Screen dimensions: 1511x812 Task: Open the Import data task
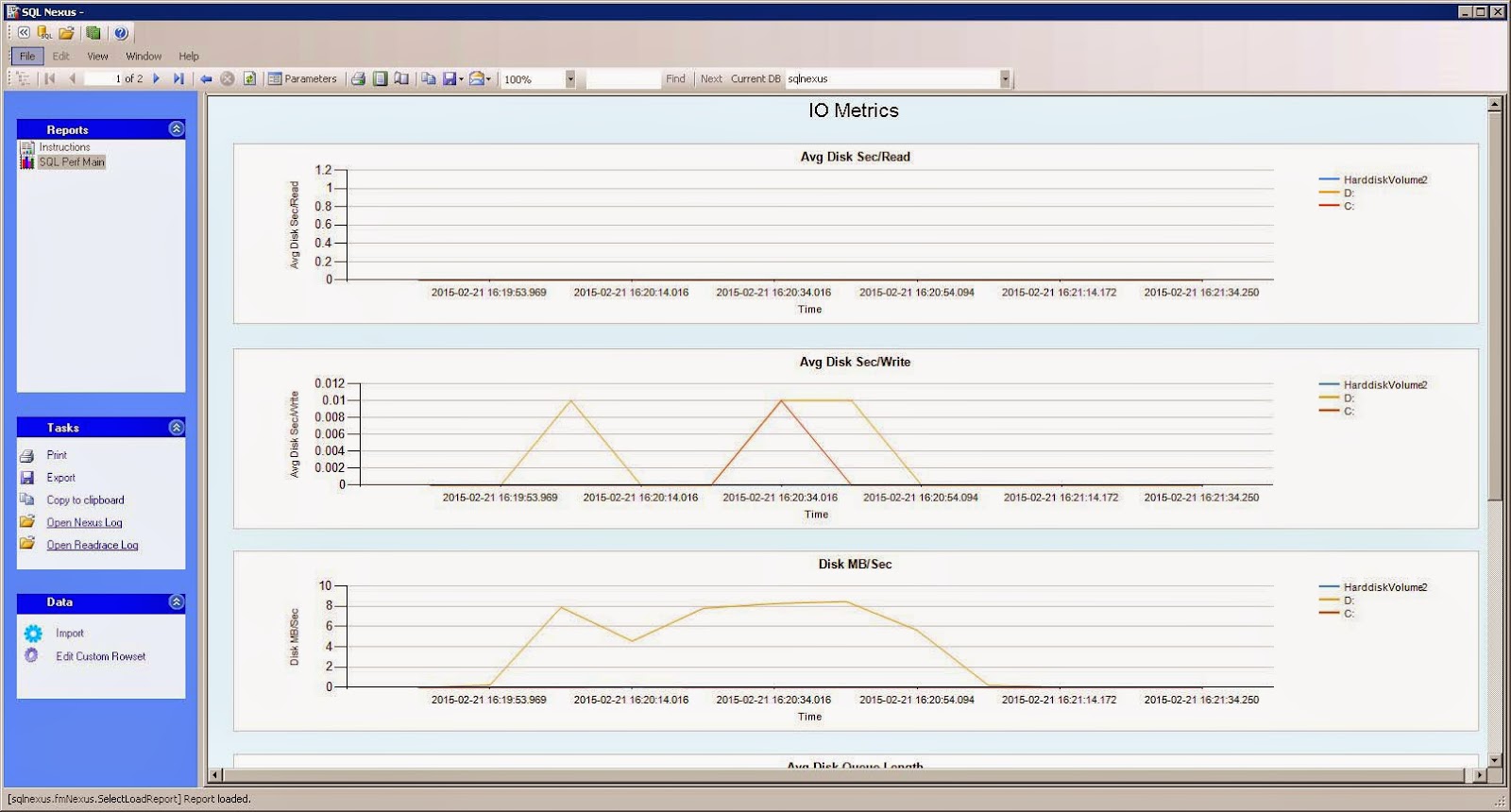[69, 634]
